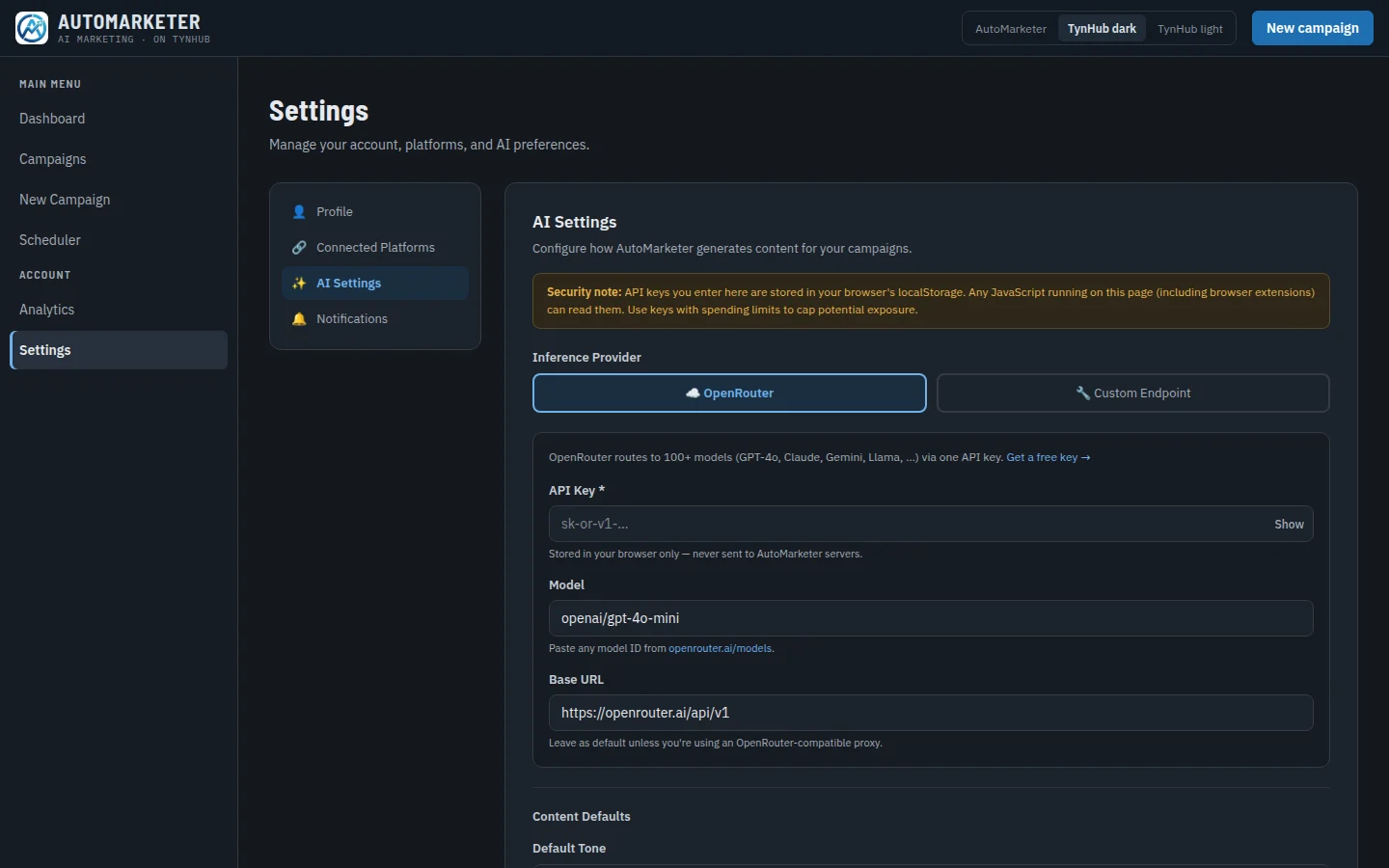Click the Security note warning text
Screen dimensions: 1389x868
[x=931, y=301]
